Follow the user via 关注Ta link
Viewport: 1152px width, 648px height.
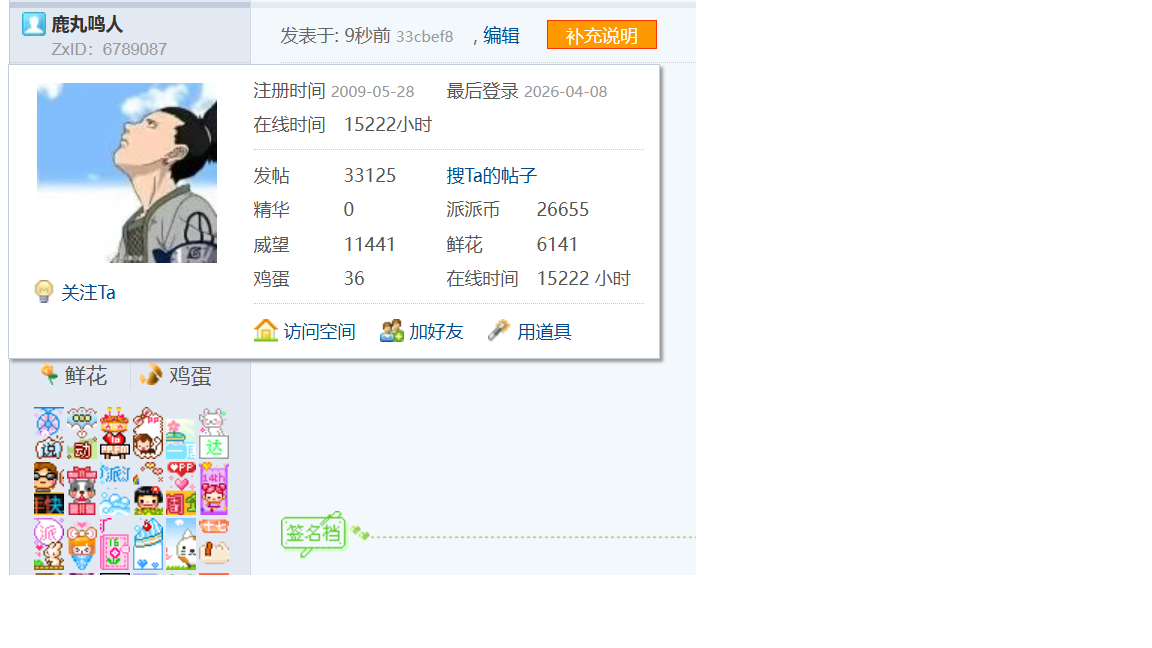pos(88,293)
